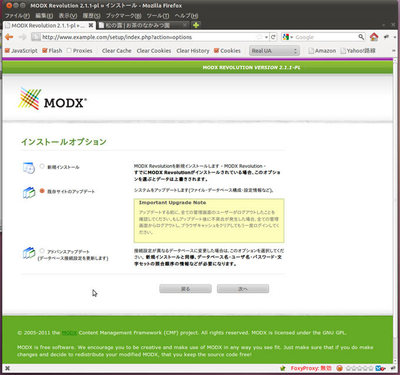This screenshot has width=400, height=375.
Task: Open the Real UA dropdown
Action: (274, 51)
